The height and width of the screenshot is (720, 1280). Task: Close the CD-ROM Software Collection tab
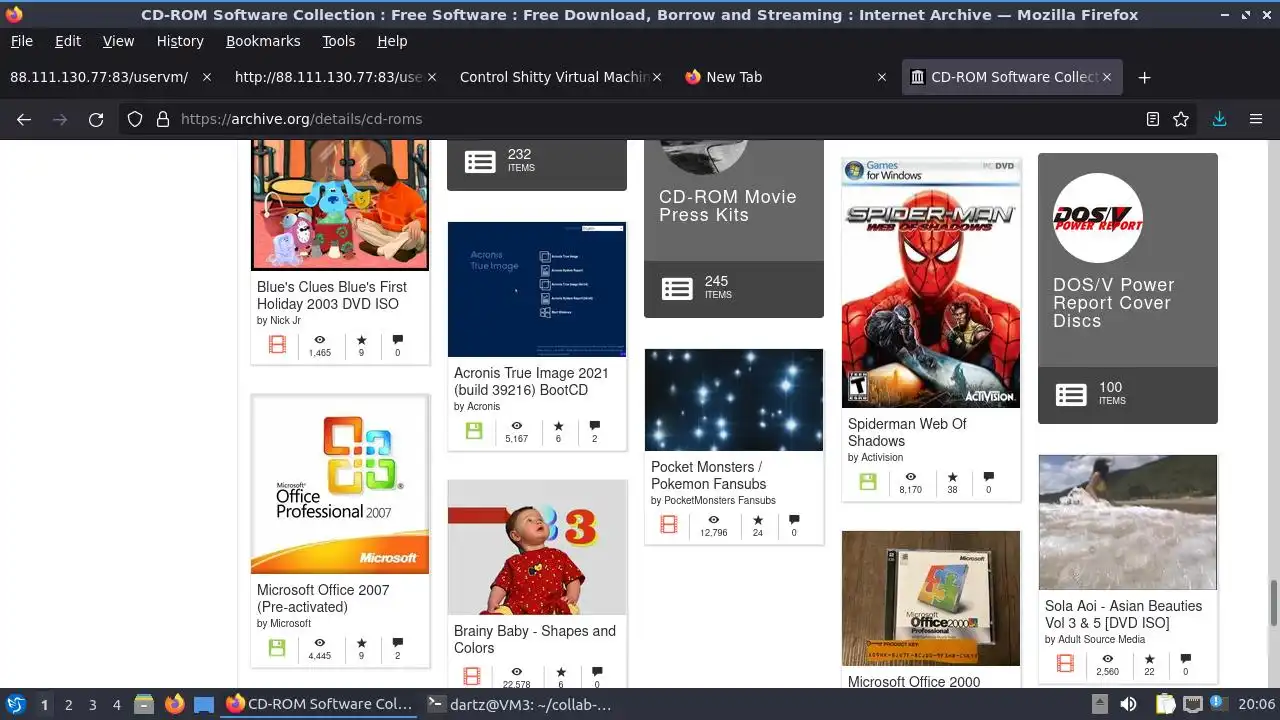point(1107,77)
